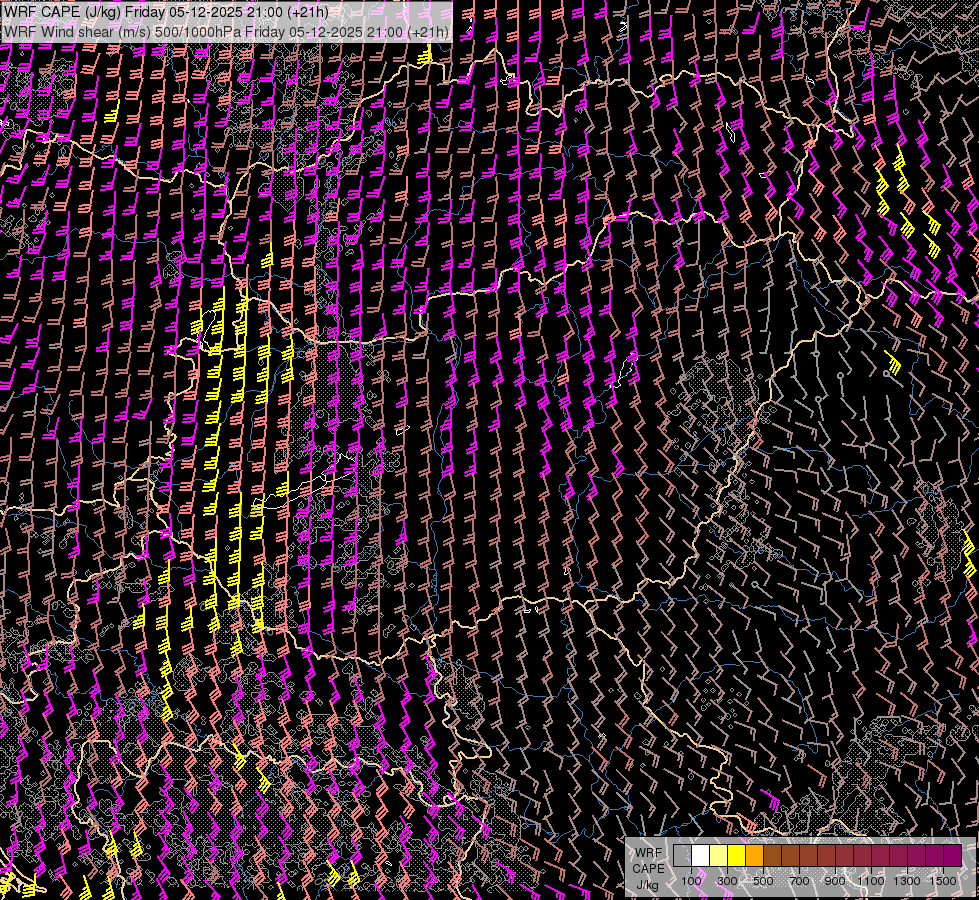
Task: Select the 1500 label on CAPE legend
Action: tap(943, 880)
